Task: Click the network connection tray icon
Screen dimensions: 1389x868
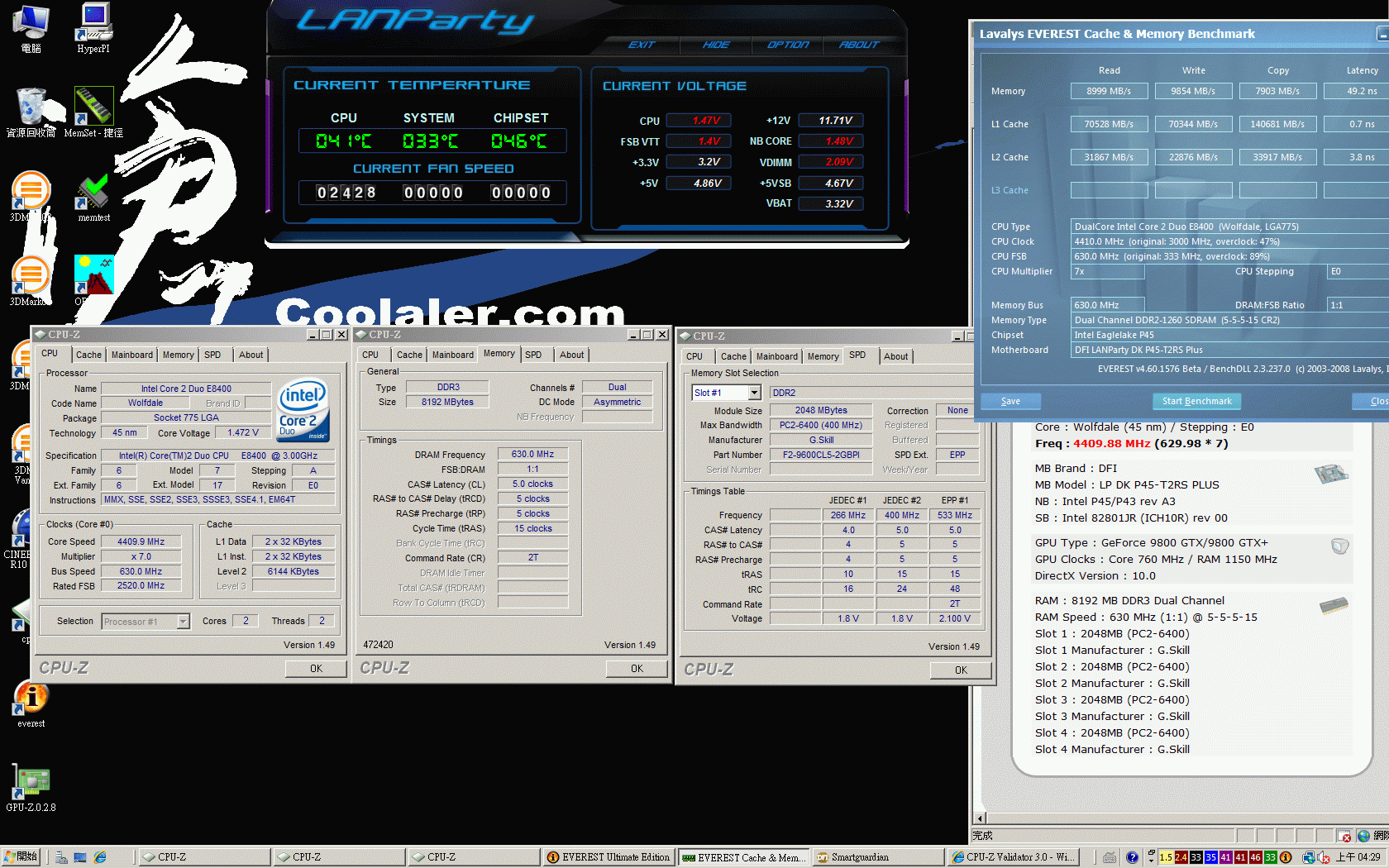Action: (1309, 858)
